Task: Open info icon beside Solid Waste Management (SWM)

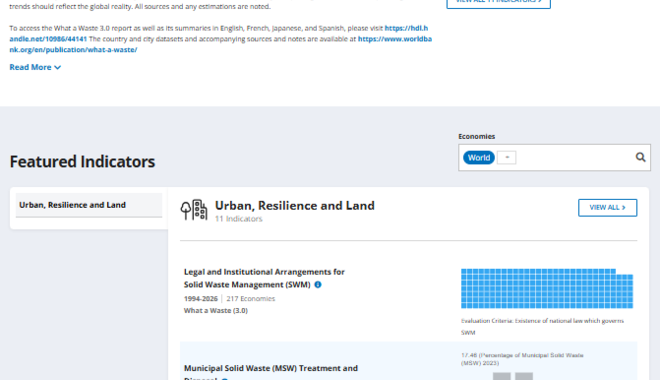Action: (x=318, y=285)
